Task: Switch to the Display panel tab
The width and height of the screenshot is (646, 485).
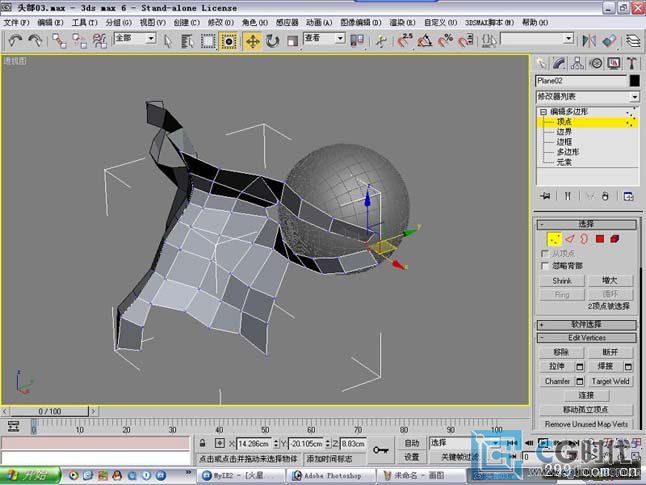Action: click(614, 63)
